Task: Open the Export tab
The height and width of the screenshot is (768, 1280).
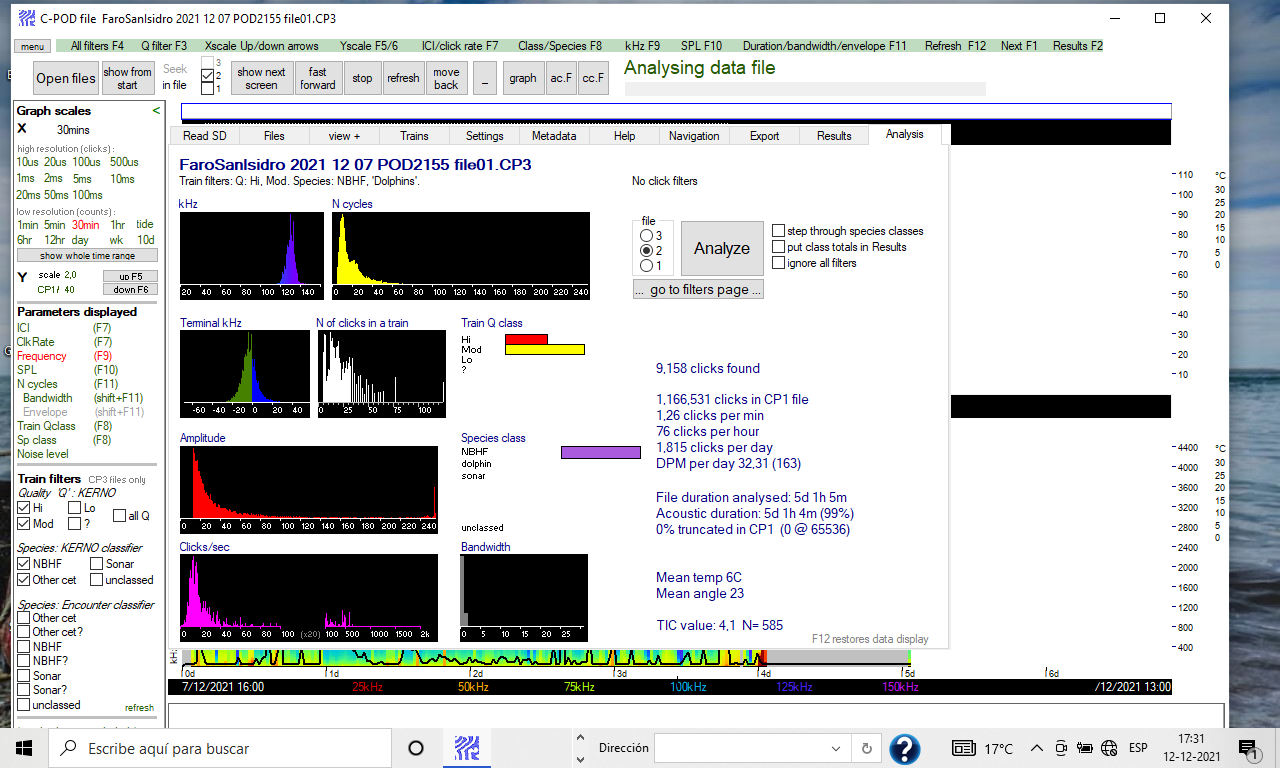Action: (x=764, y=136)
